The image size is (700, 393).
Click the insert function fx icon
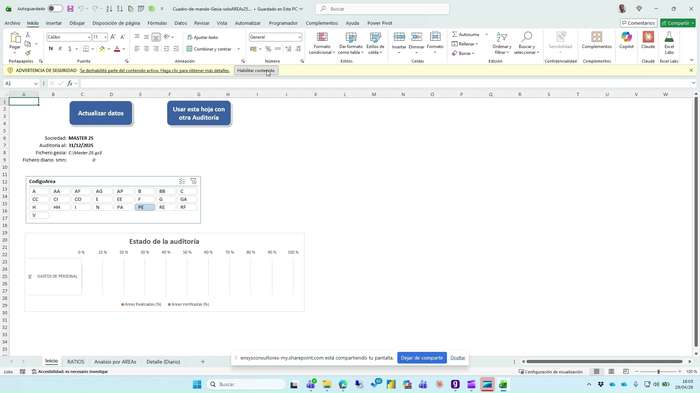(x=70, y=84)
